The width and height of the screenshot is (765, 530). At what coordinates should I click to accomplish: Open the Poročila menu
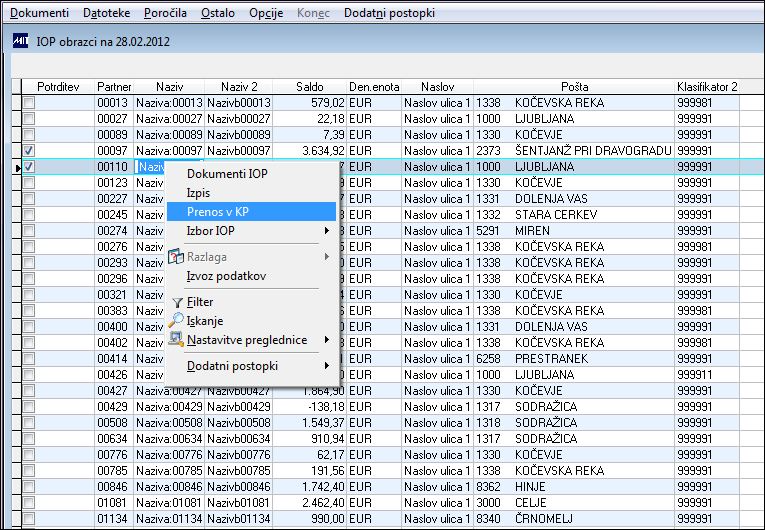[164, 14]
